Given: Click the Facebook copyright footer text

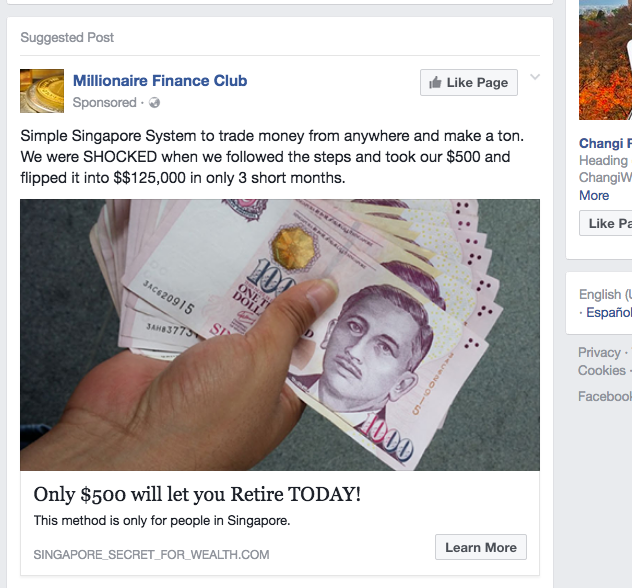Looking at the screenshot, I should pos(605,396).
